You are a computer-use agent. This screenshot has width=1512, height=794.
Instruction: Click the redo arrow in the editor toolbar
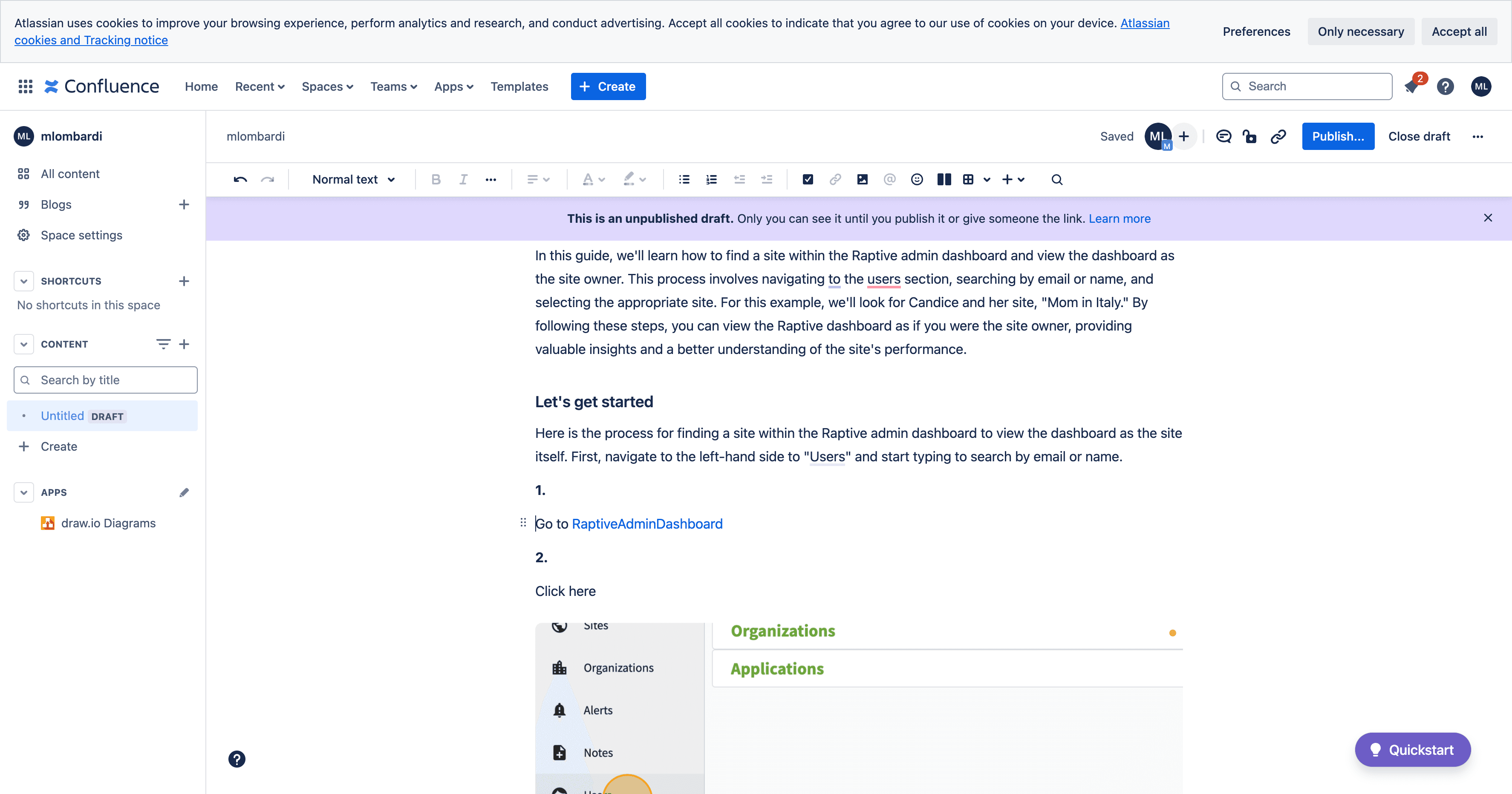(x=268, y=180)
